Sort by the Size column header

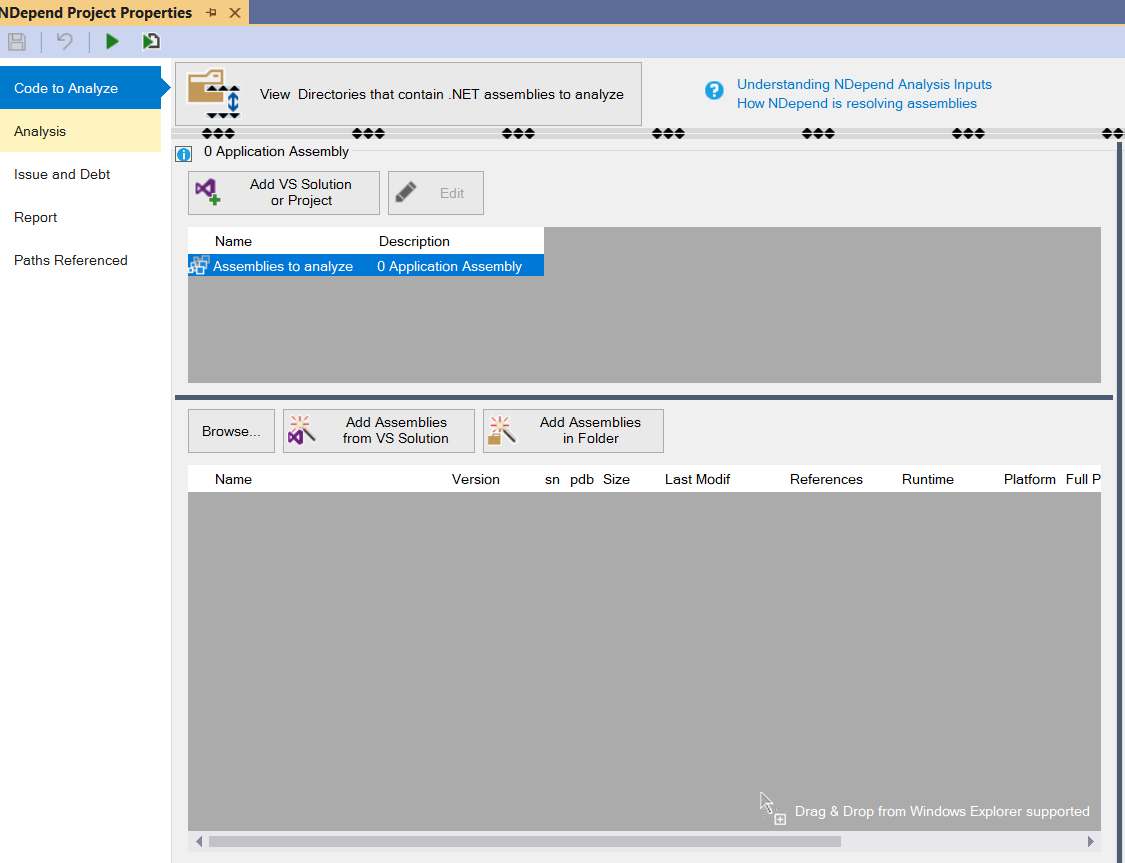point(616,479)
